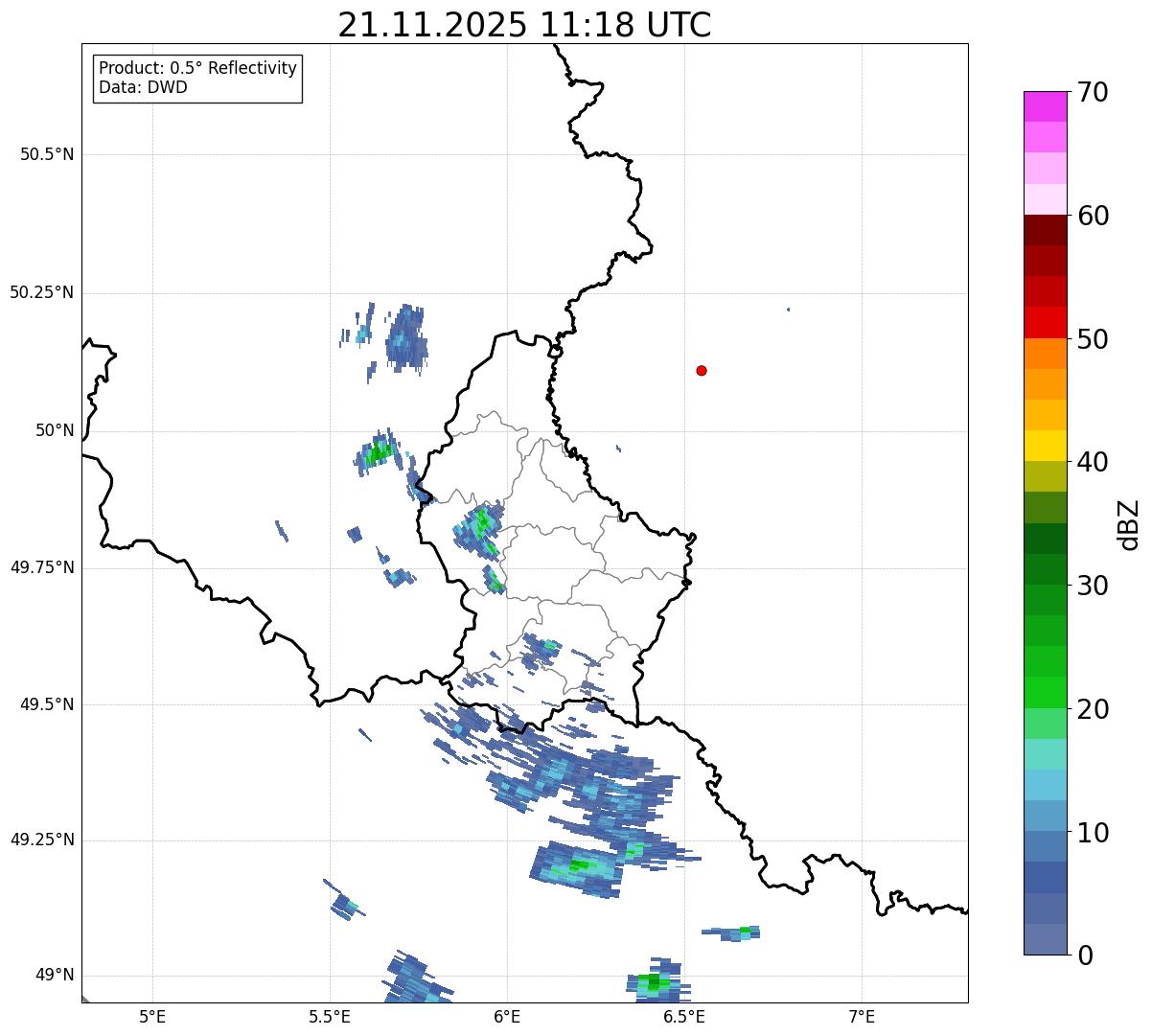Click the 49.75°N latitude label
Image resolution: width=1152 pixels, height=1036 pixels.
[x=42, y=567]
